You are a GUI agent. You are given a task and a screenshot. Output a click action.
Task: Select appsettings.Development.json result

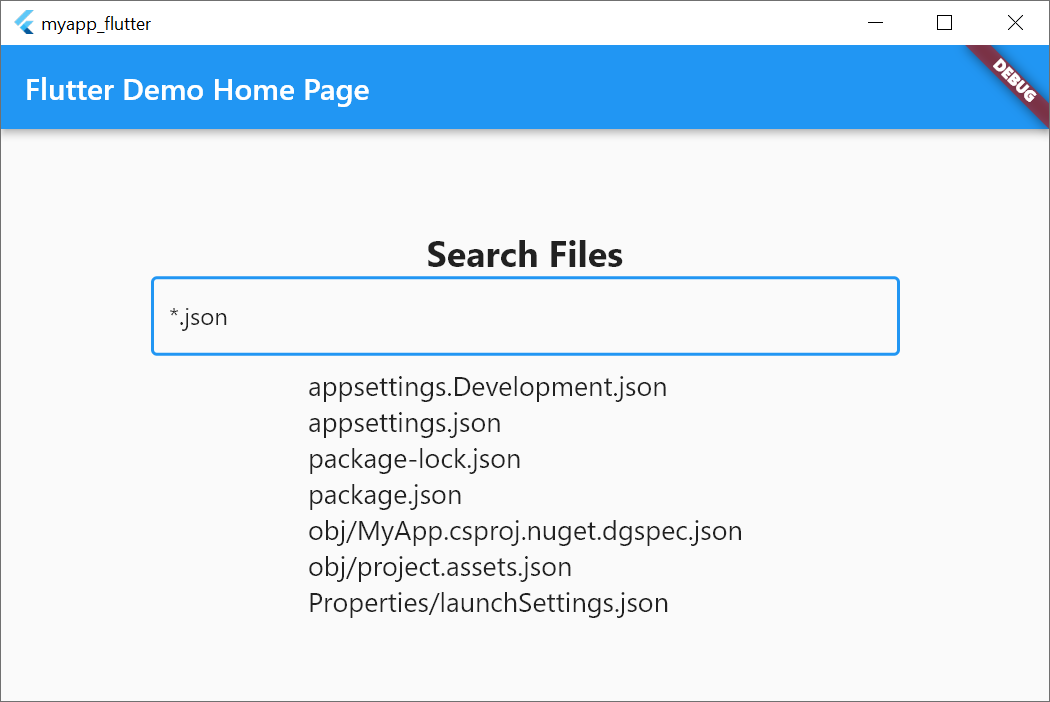488,388
